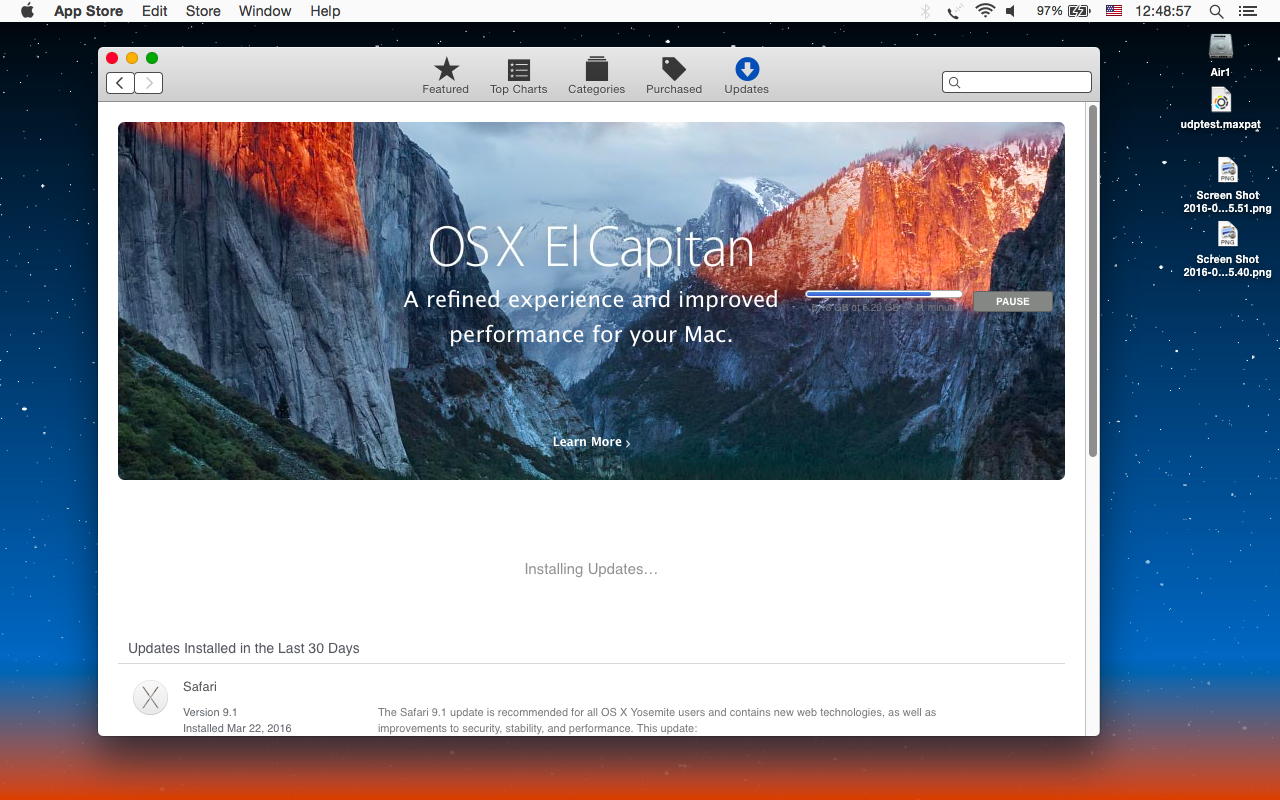Click the App Store search field
1280x800 pixels.
(1016, 82)
